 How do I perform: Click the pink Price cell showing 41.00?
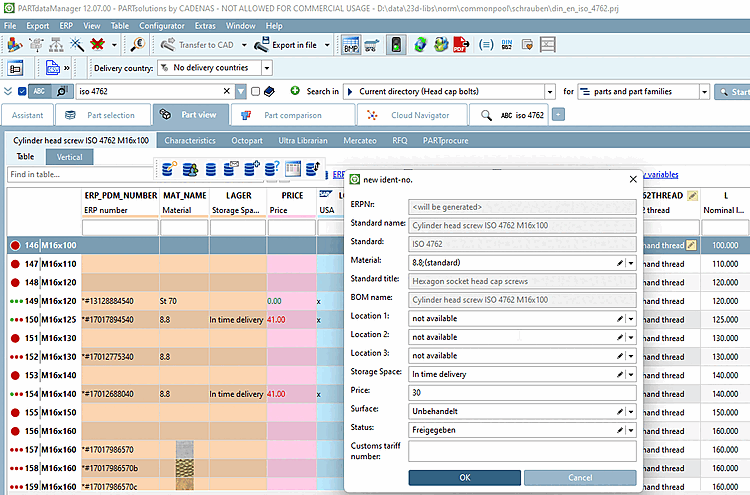click(x=289, y=320)
